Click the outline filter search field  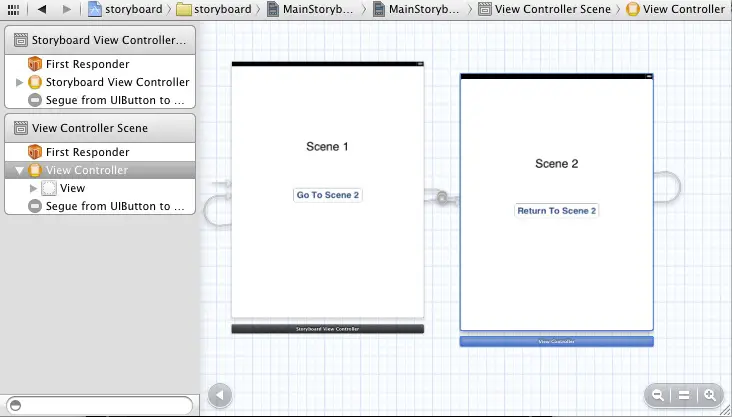coord(100,405)
